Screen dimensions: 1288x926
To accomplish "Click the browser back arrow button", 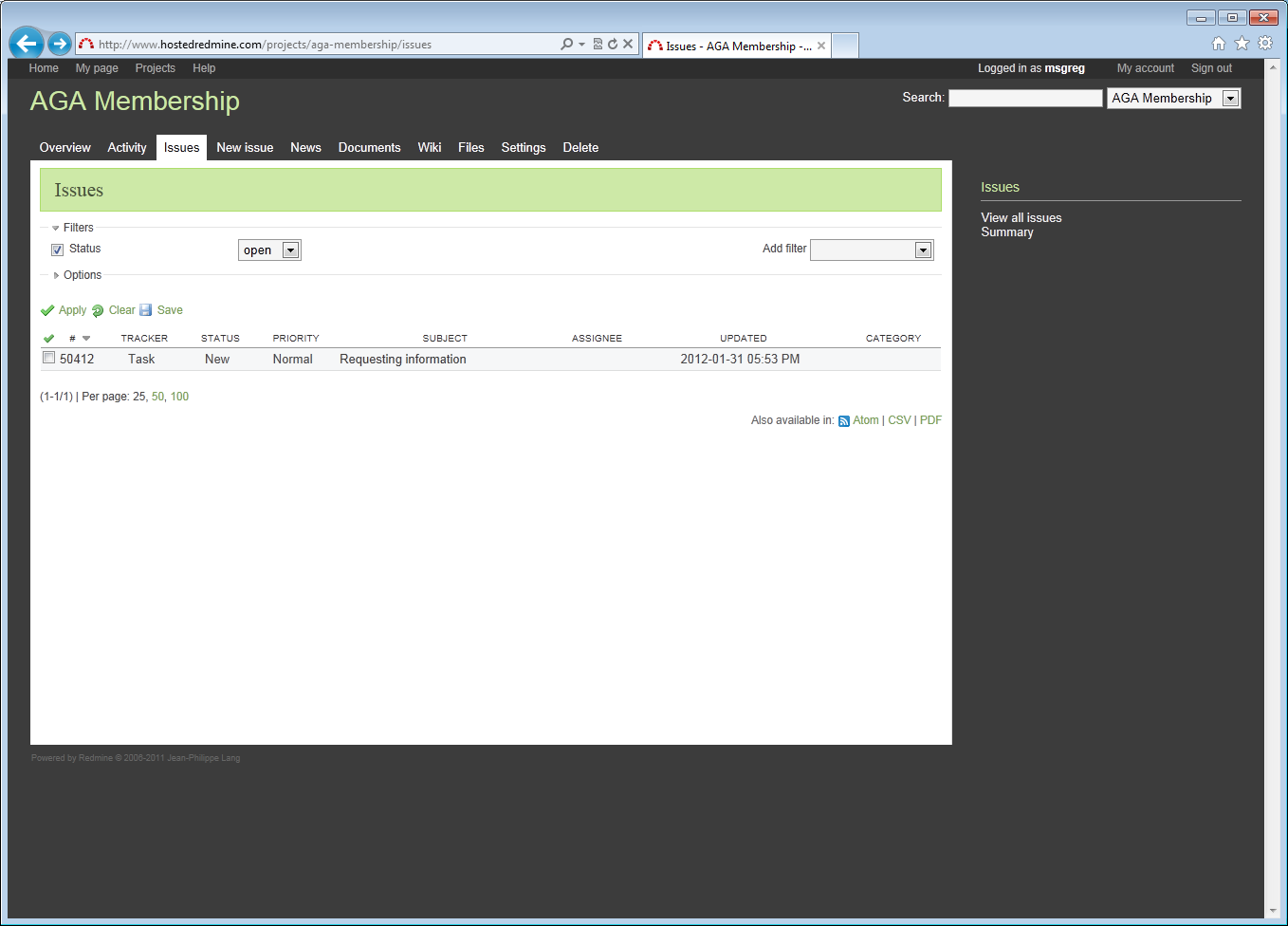I will pos(27,44).
